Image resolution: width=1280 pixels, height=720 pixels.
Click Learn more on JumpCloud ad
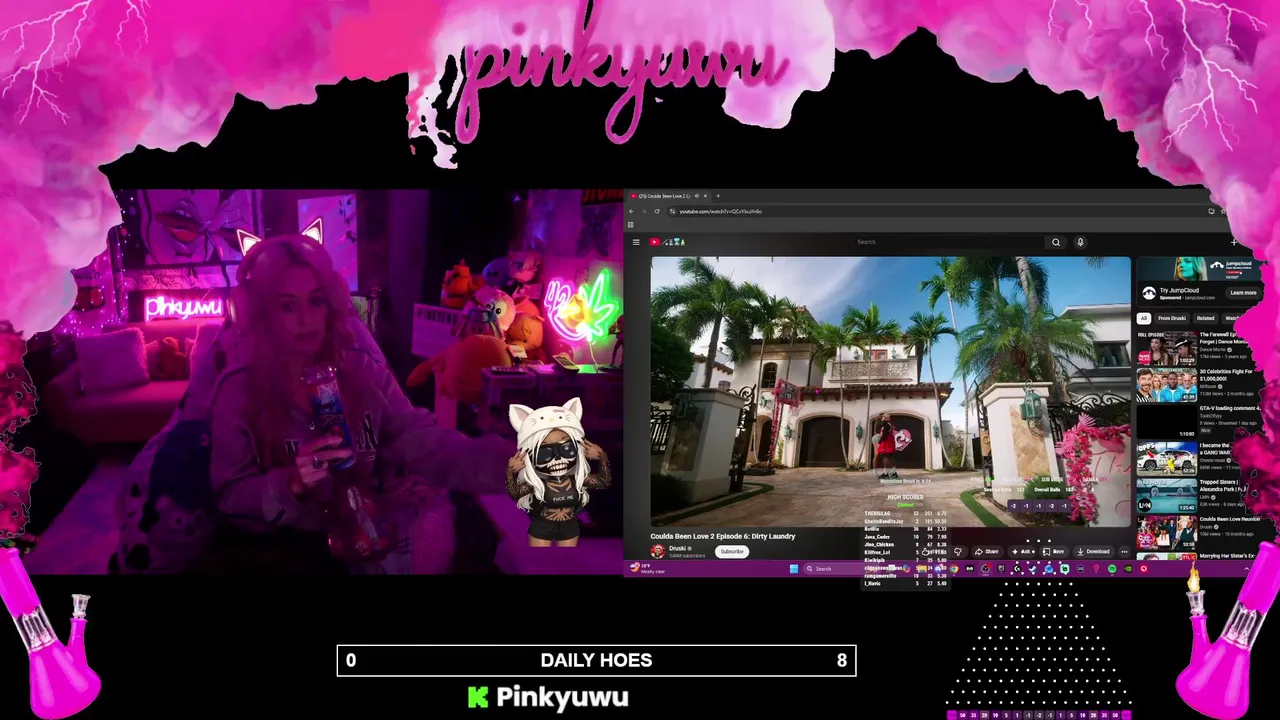[1243, 293]
